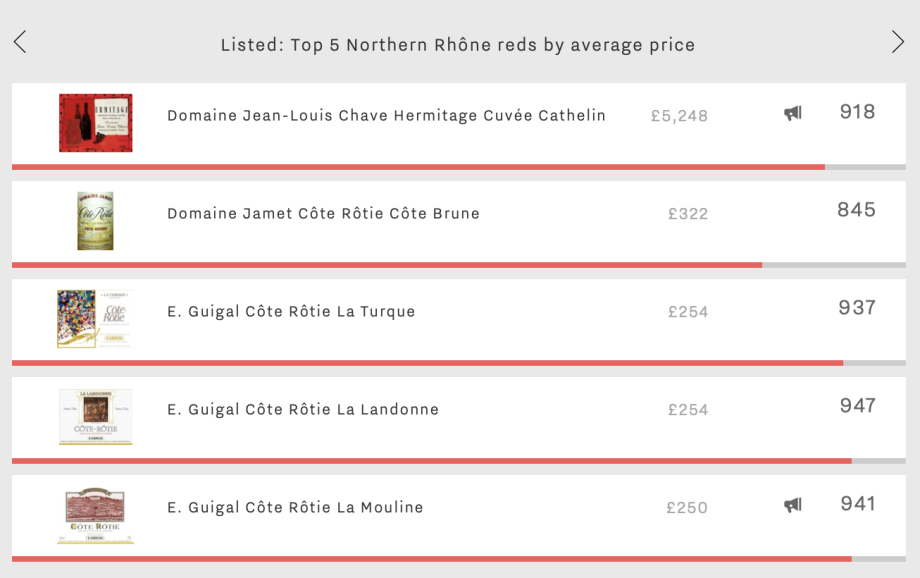Viewport: 920px width, 578px height.
Task: Click the 918 score on Chave row
Action: pos(857,111)
